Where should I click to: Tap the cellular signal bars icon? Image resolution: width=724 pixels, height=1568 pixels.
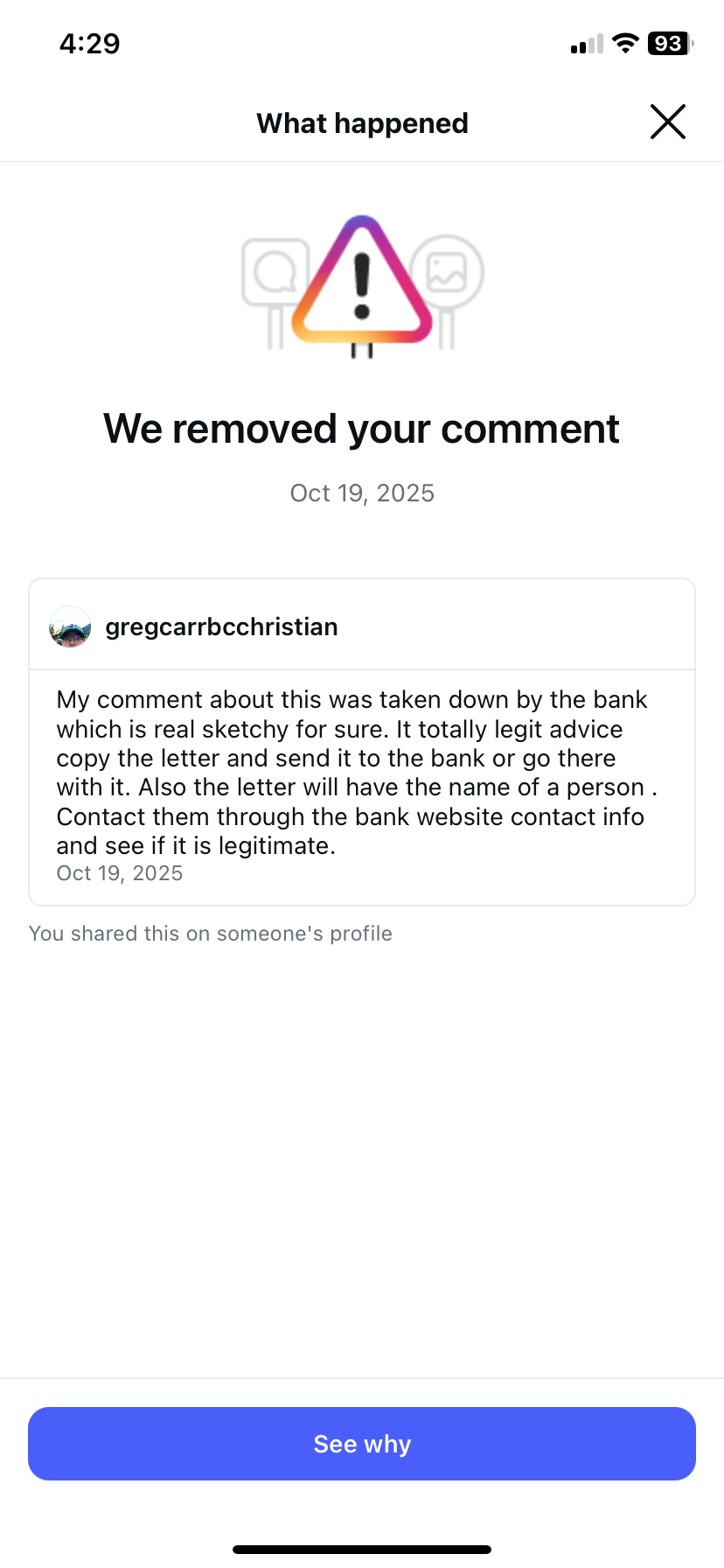[x=587, y=45]
